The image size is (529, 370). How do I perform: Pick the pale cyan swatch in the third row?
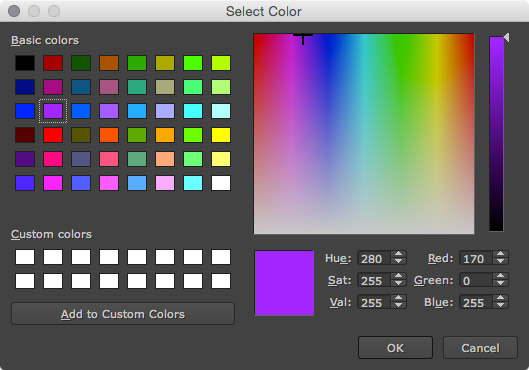[x=221, y=111]
